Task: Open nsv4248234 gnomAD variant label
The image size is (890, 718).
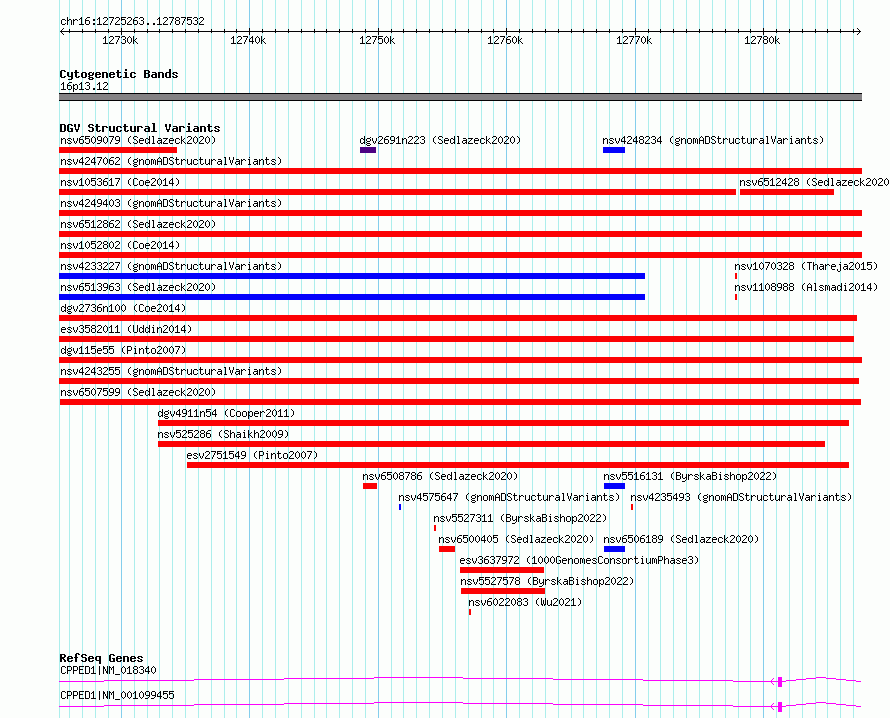Action: click(x=713, y=140)
